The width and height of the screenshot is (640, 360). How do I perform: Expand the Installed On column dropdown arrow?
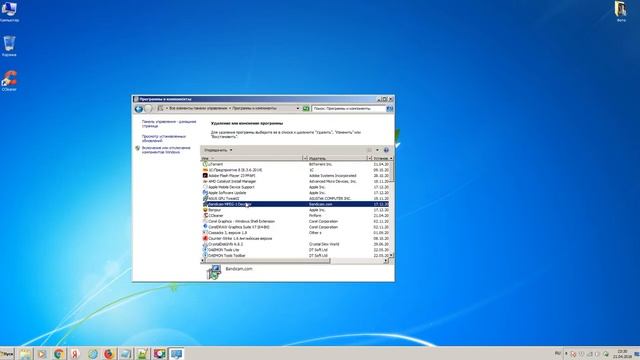[x=391, y=158]
